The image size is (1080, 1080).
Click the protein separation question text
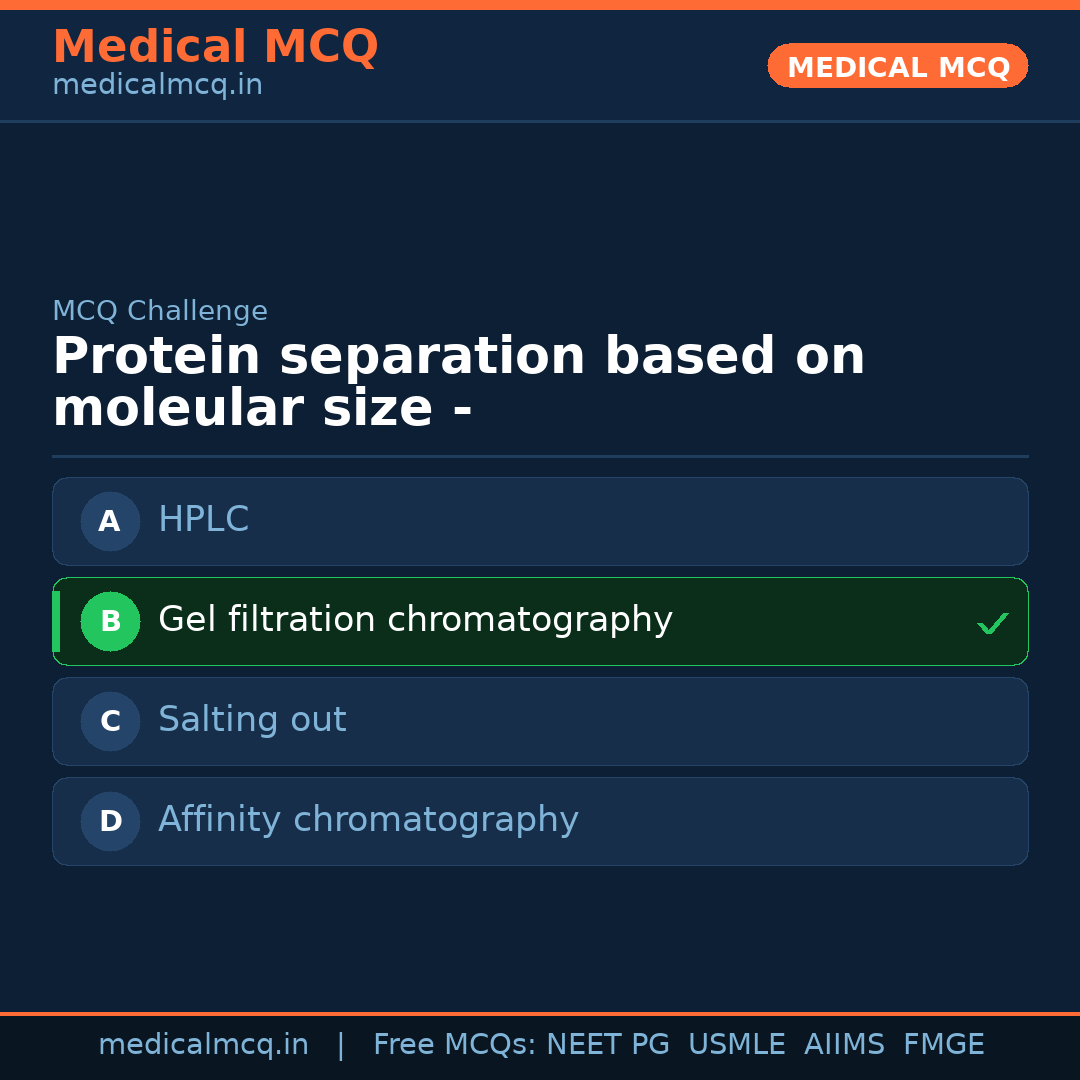[458, 383]
